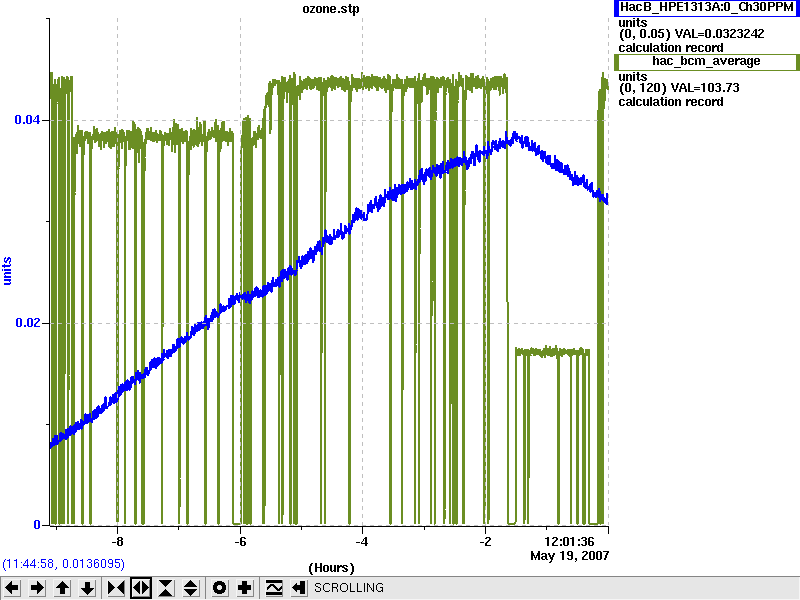Screen dimensions: 800x600
Task: Select the hac_bcm_average legend entry
Action: point(707,62)
